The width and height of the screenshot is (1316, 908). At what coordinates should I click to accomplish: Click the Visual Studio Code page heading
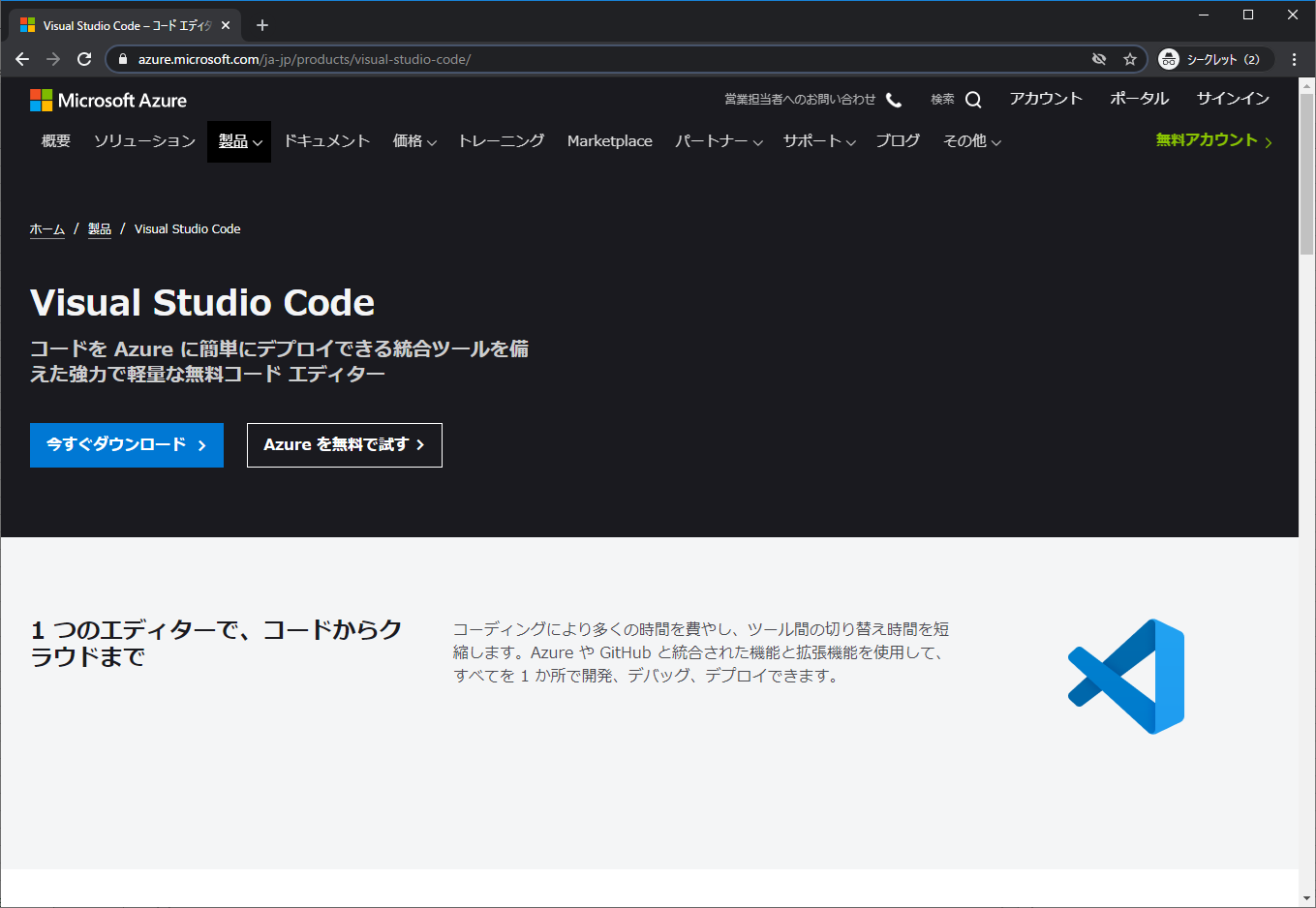(x=202, y=303)
